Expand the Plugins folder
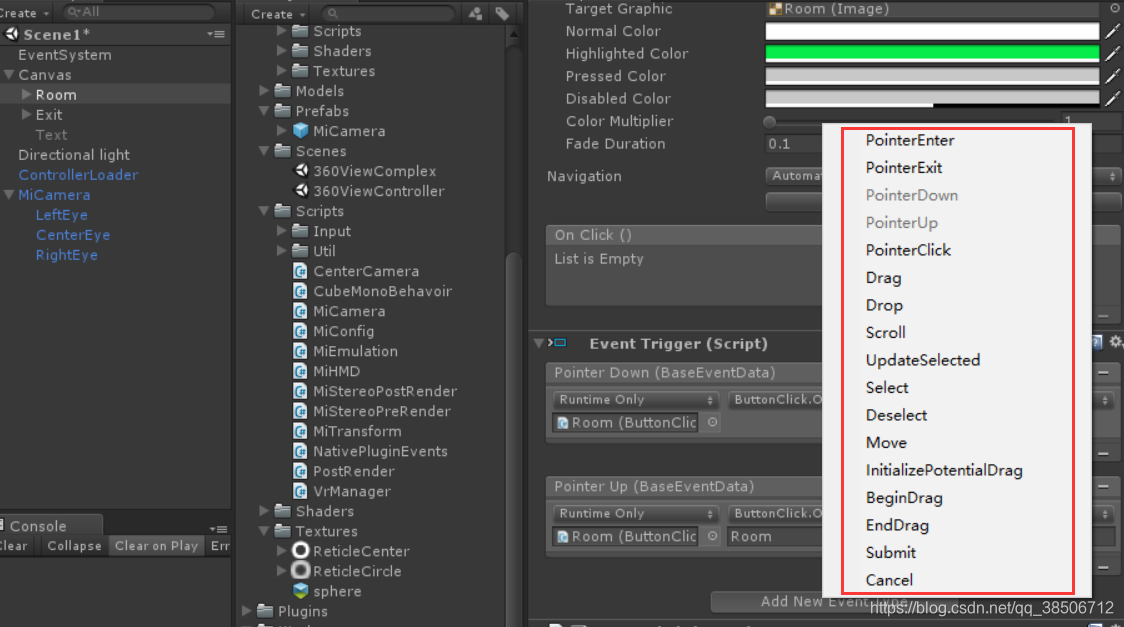Image resolution: width=1124 pixels, height=627 pixels. pos(247,611)
